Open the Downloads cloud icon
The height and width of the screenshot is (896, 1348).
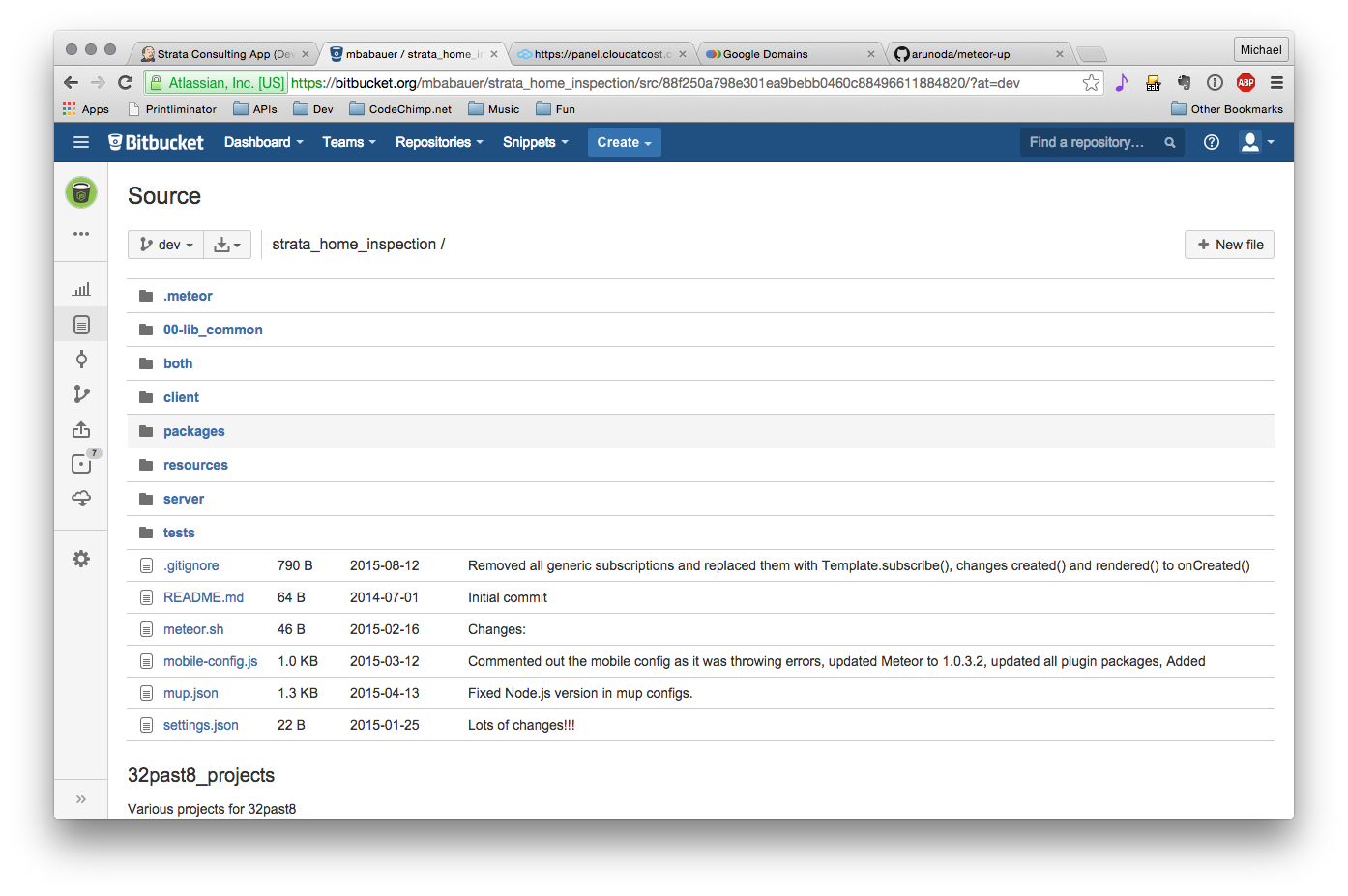point(81,498)
